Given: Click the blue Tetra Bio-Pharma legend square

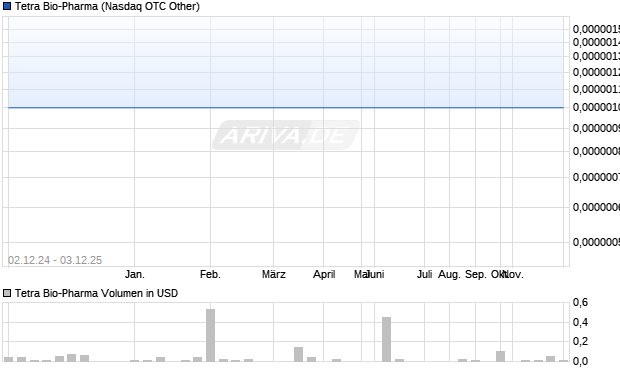Looking at the screenshot, I should click(x=7, y=6).
